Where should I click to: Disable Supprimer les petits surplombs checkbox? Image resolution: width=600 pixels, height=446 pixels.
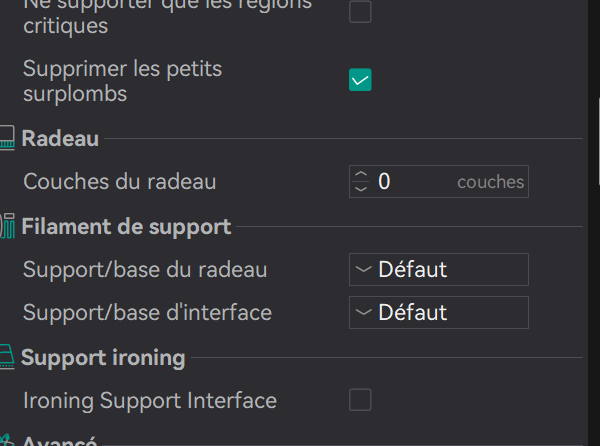pos(360,80)
